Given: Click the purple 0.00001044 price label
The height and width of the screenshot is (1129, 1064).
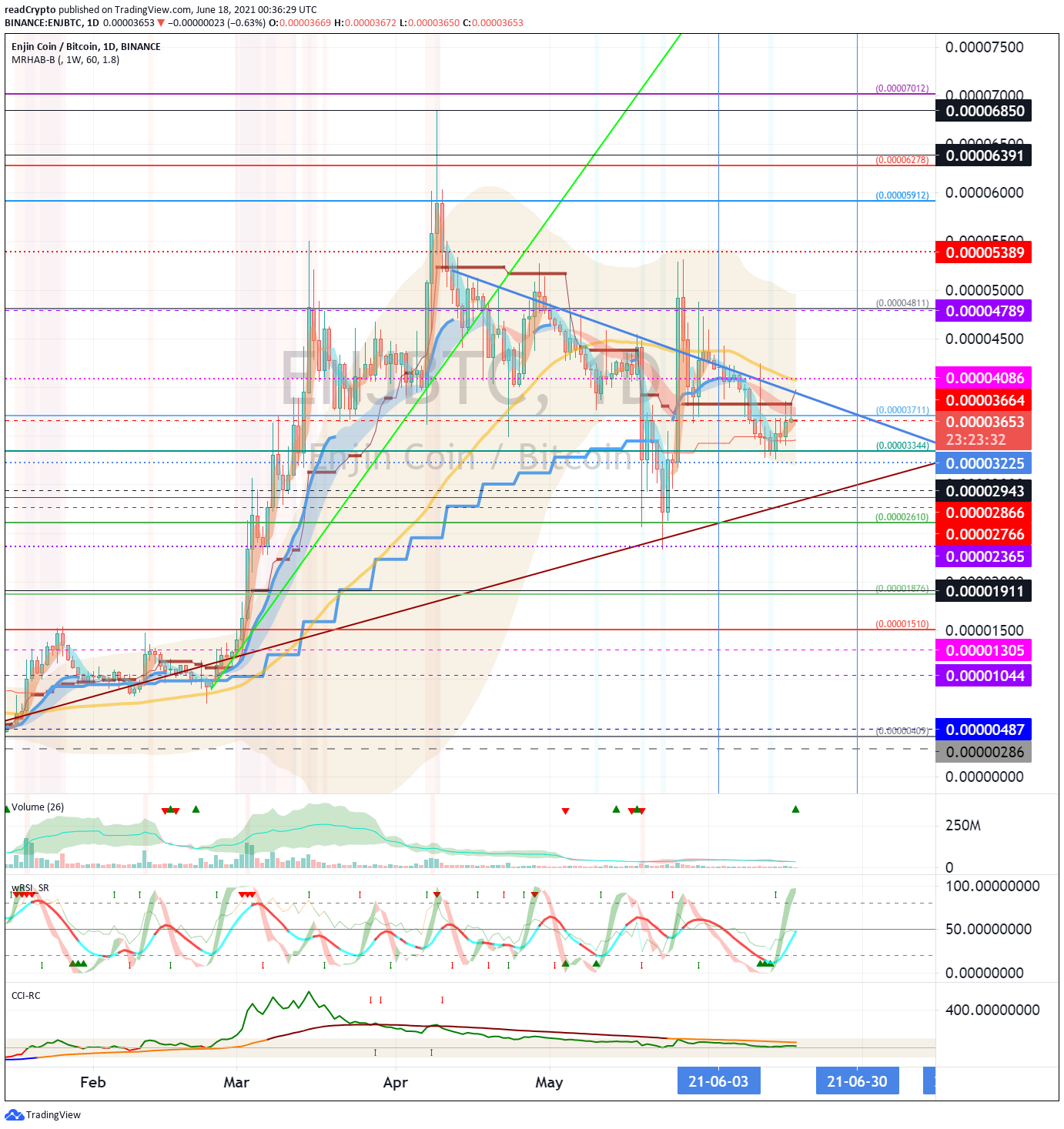Looking at the screenshot, I should [x=983, y=676].
